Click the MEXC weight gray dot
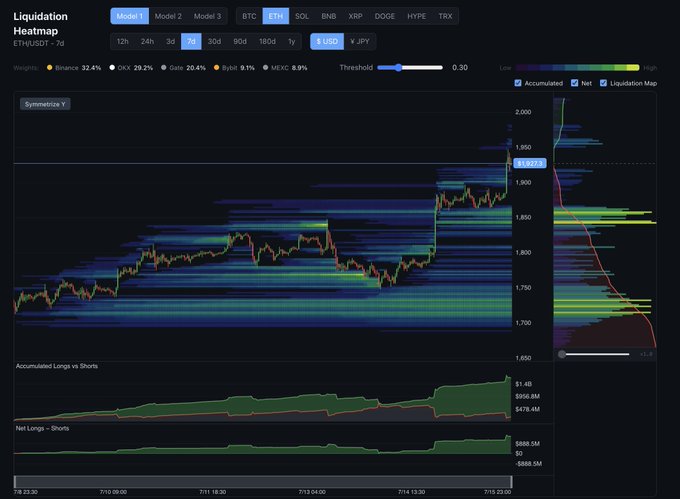The image size is (680, 499). 265,67
